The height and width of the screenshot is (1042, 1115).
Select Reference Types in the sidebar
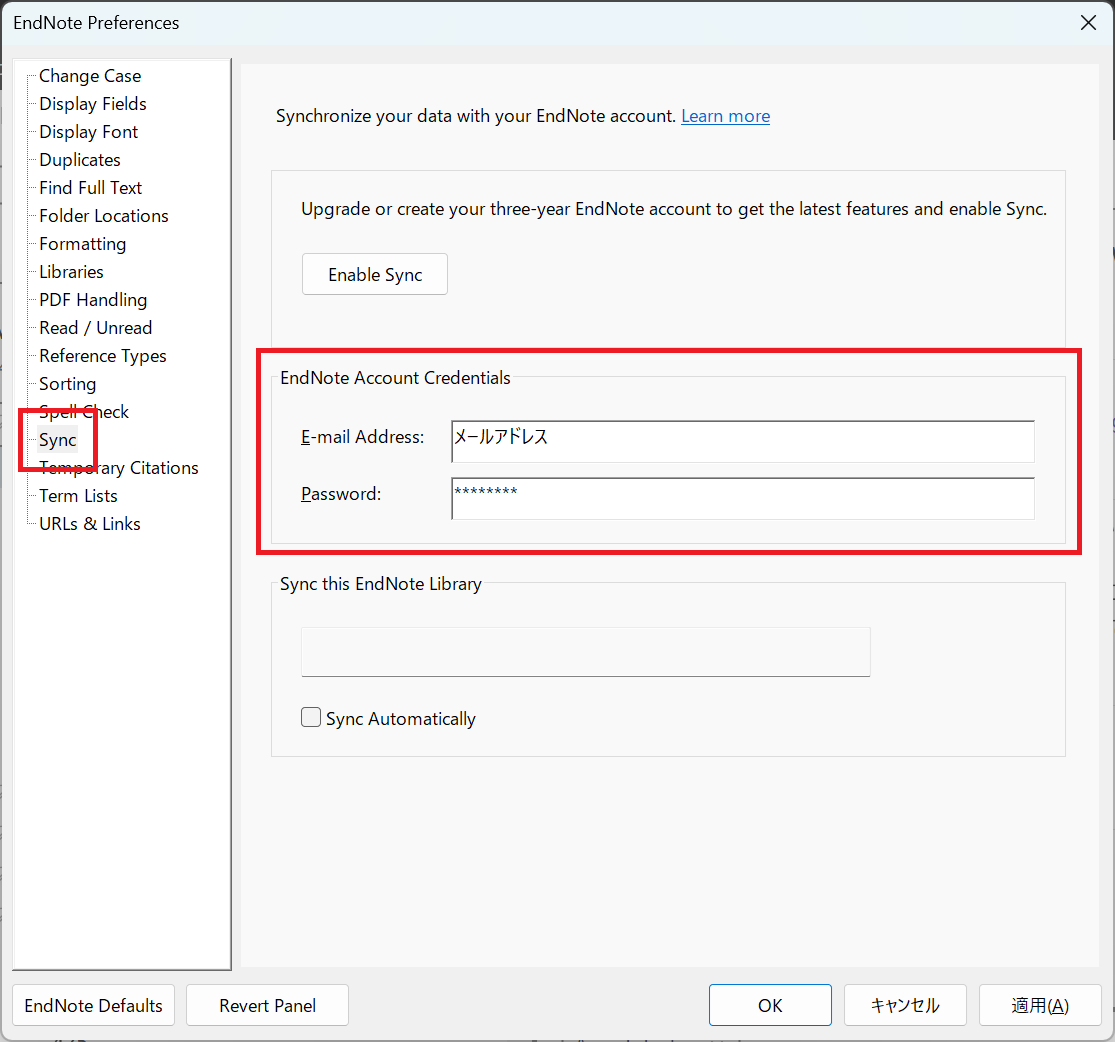click(x=102, y=356)
